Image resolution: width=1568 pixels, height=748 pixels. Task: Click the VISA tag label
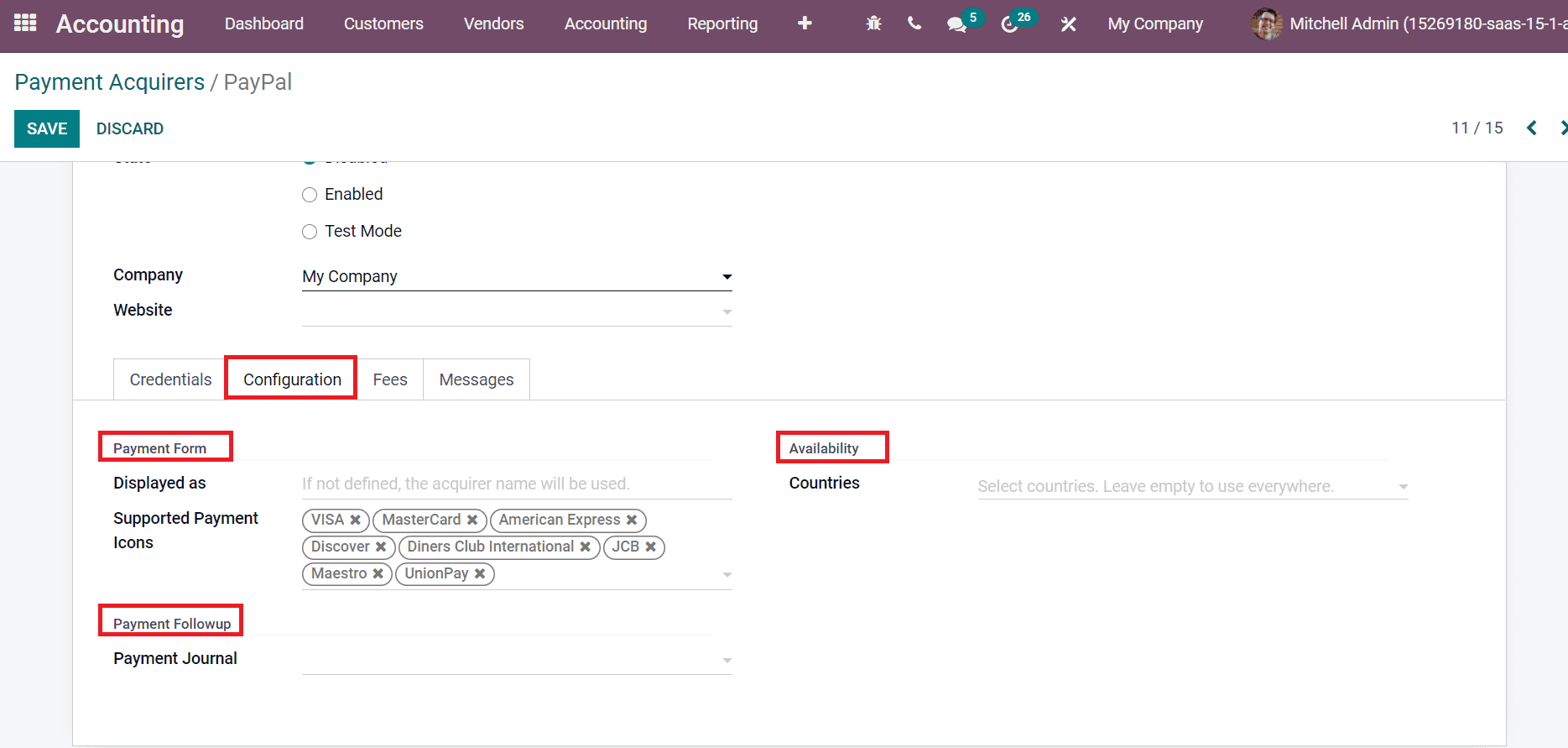327,520
